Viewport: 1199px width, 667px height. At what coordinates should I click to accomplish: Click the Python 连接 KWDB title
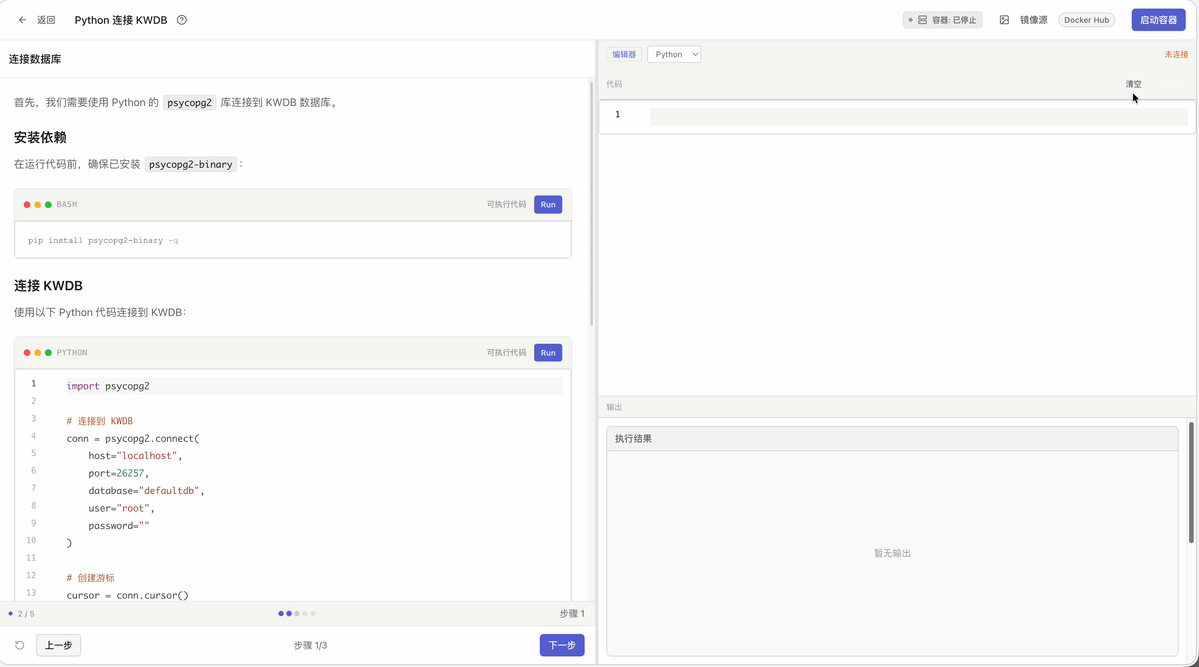point(121,20)
